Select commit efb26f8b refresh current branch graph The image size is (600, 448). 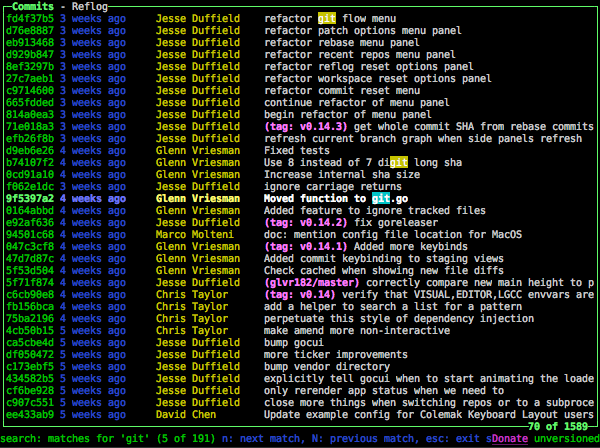[x=300, y=138]
